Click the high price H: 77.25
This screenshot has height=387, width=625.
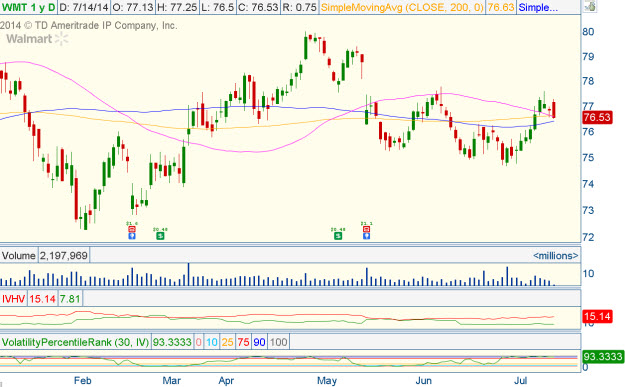click(x=177, y=7)
